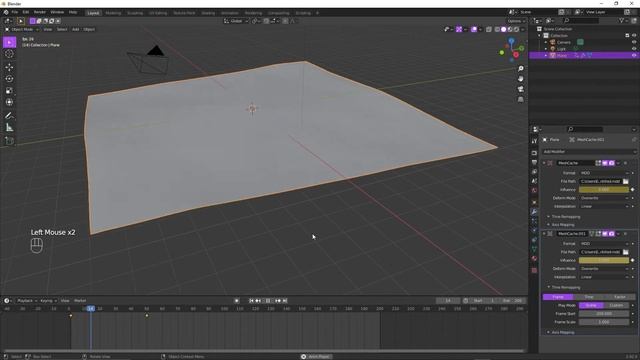Select the Rotate tool in viewport toolbar
Screen dimensions: 640x360
(9, 79)
